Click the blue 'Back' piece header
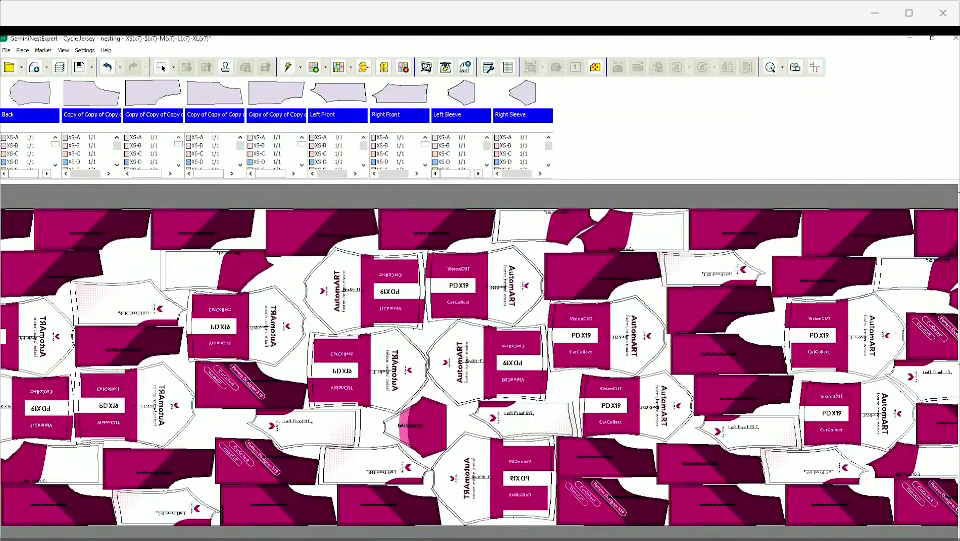 tap(30, 114)
